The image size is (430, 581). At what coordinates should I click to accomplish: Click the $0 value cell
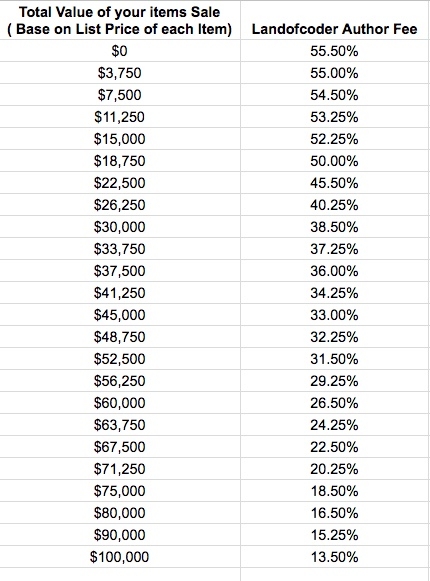(x=120, y=51)
